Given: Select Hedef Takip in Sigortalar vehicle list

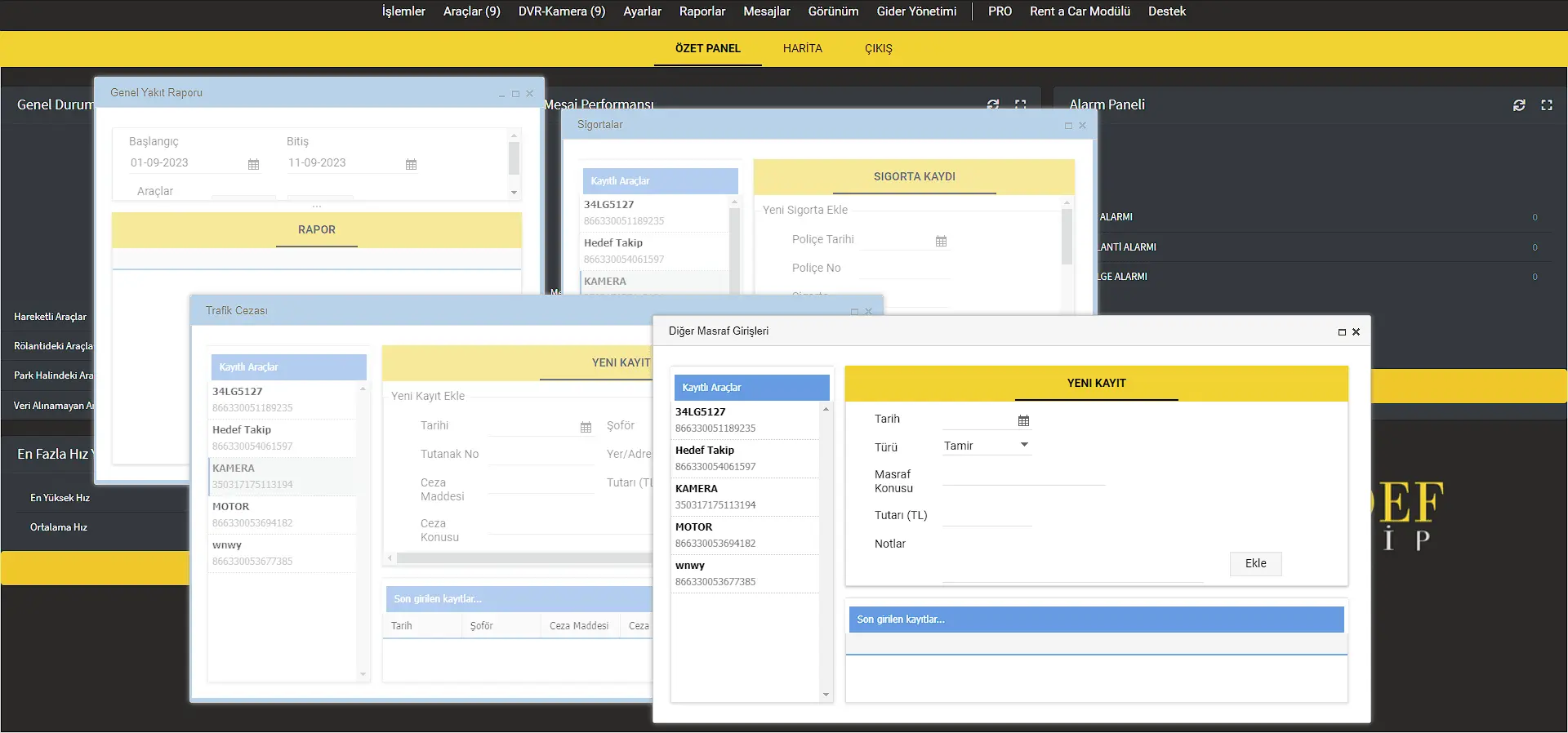Looking at the screenshot, I should [x=654, y=251].
